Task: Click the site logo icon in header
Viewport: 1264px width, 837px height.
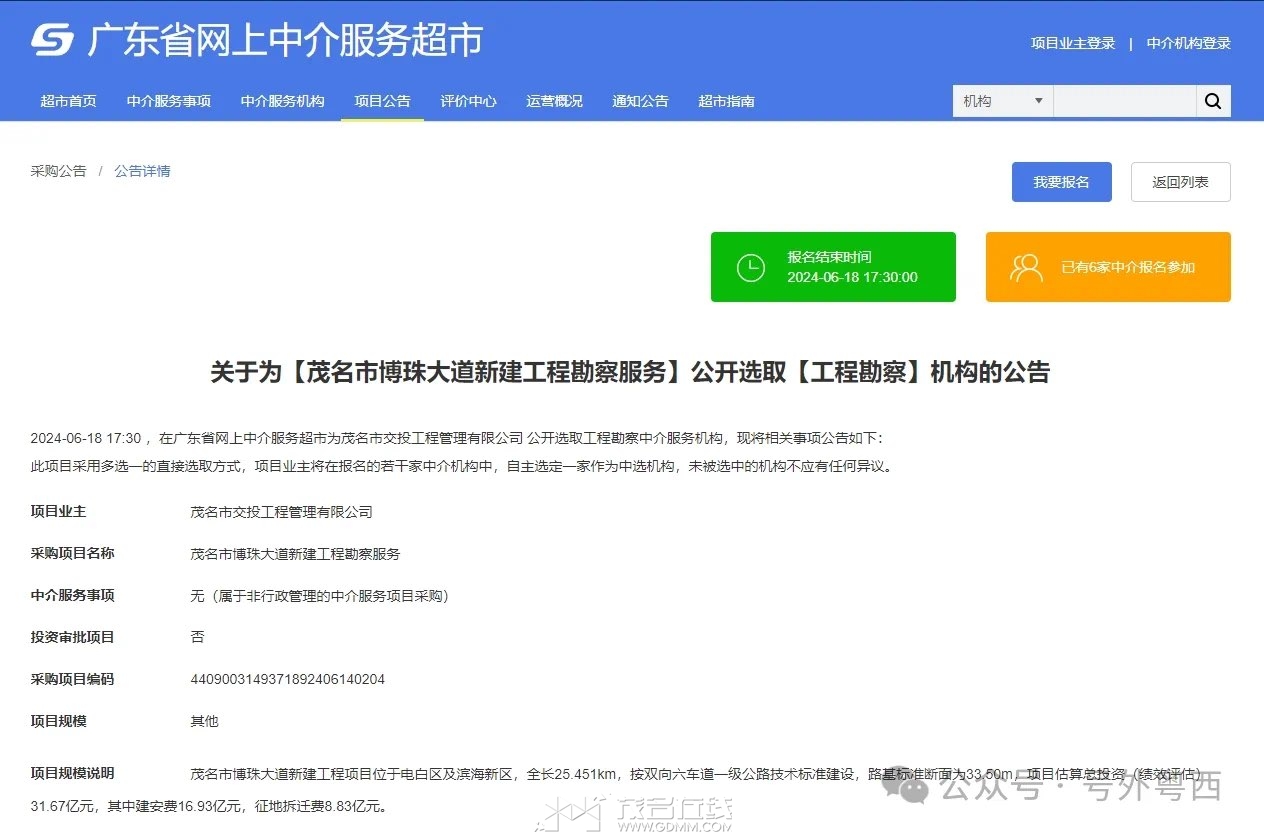Action: click(x=53, y=40)
